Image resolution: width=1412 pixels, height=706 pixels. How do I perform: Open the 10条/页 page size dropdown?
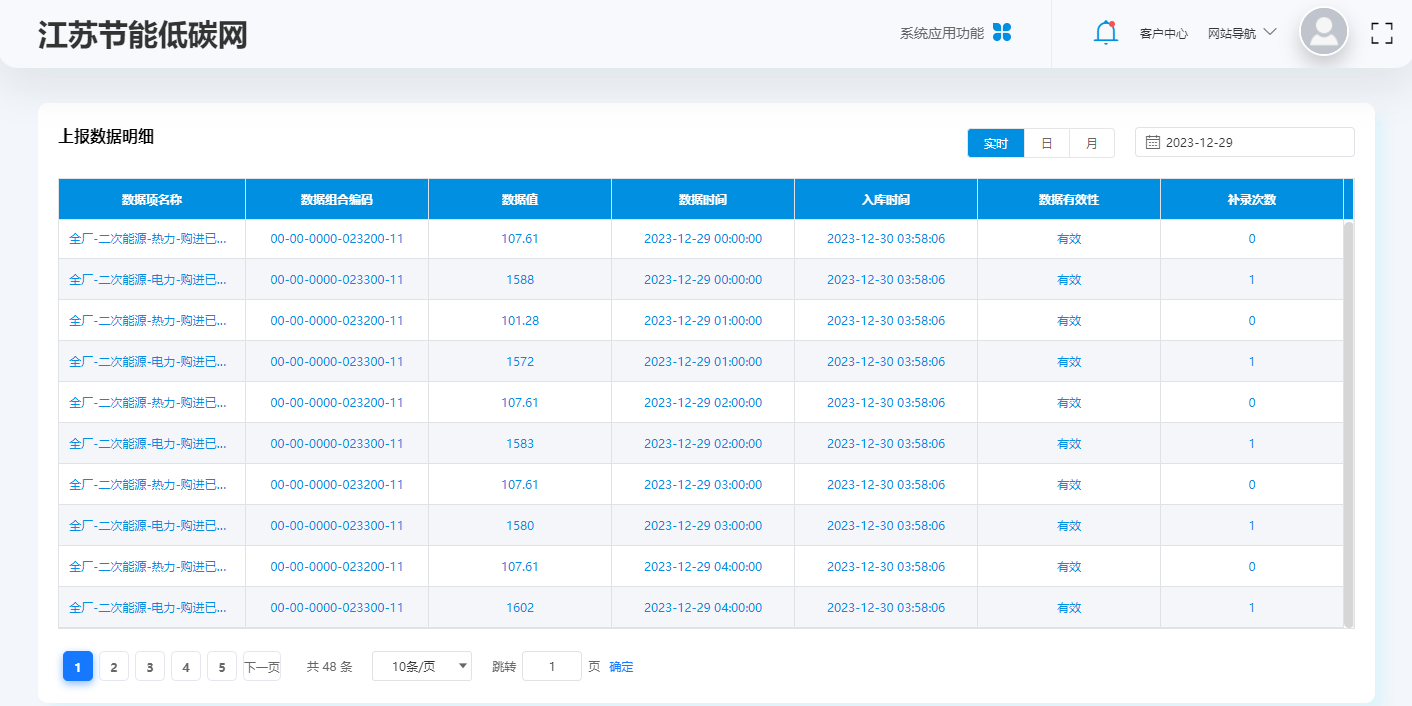(421, 665)
